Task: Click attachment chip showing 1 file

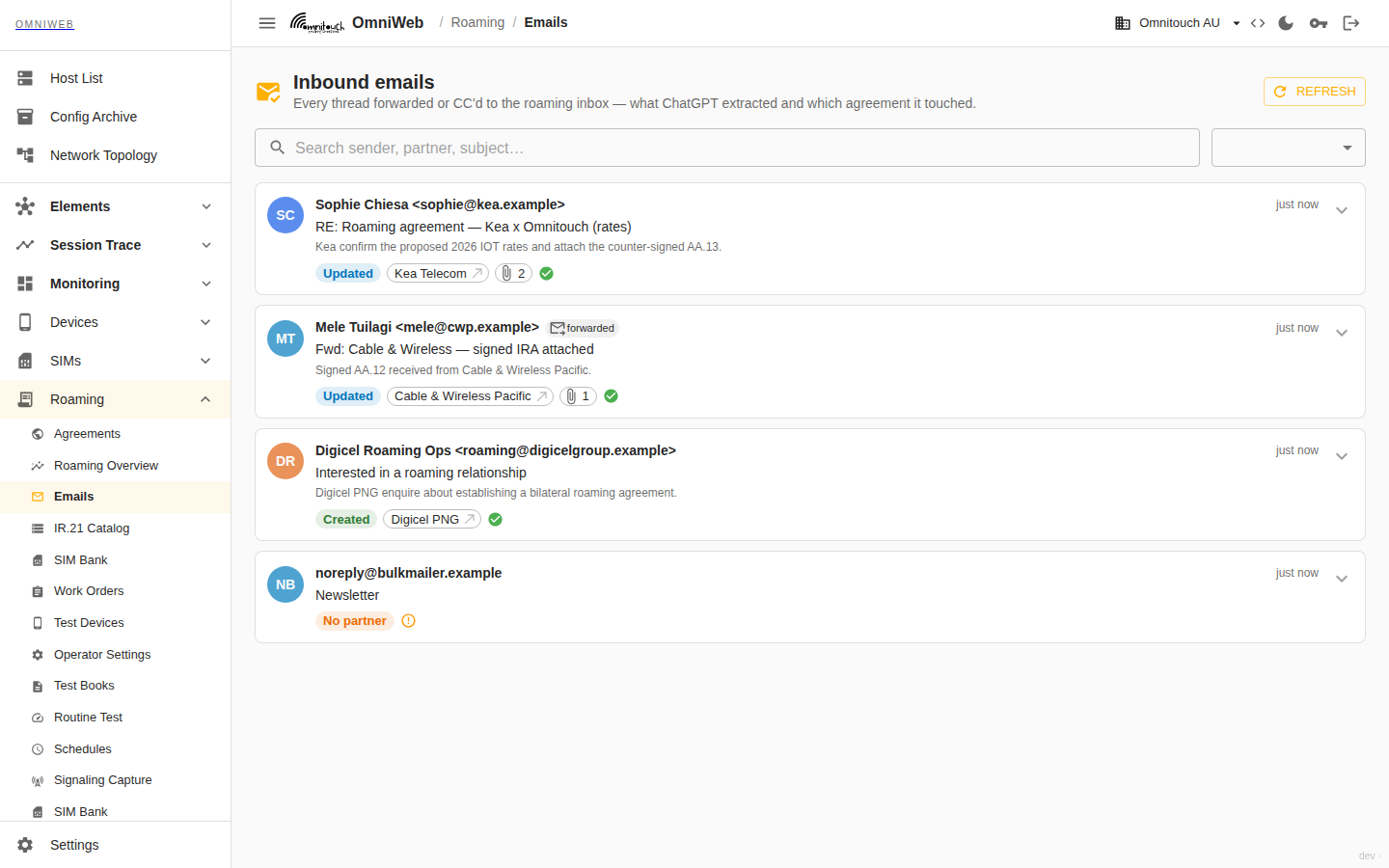Action: [x=578, y=396]
